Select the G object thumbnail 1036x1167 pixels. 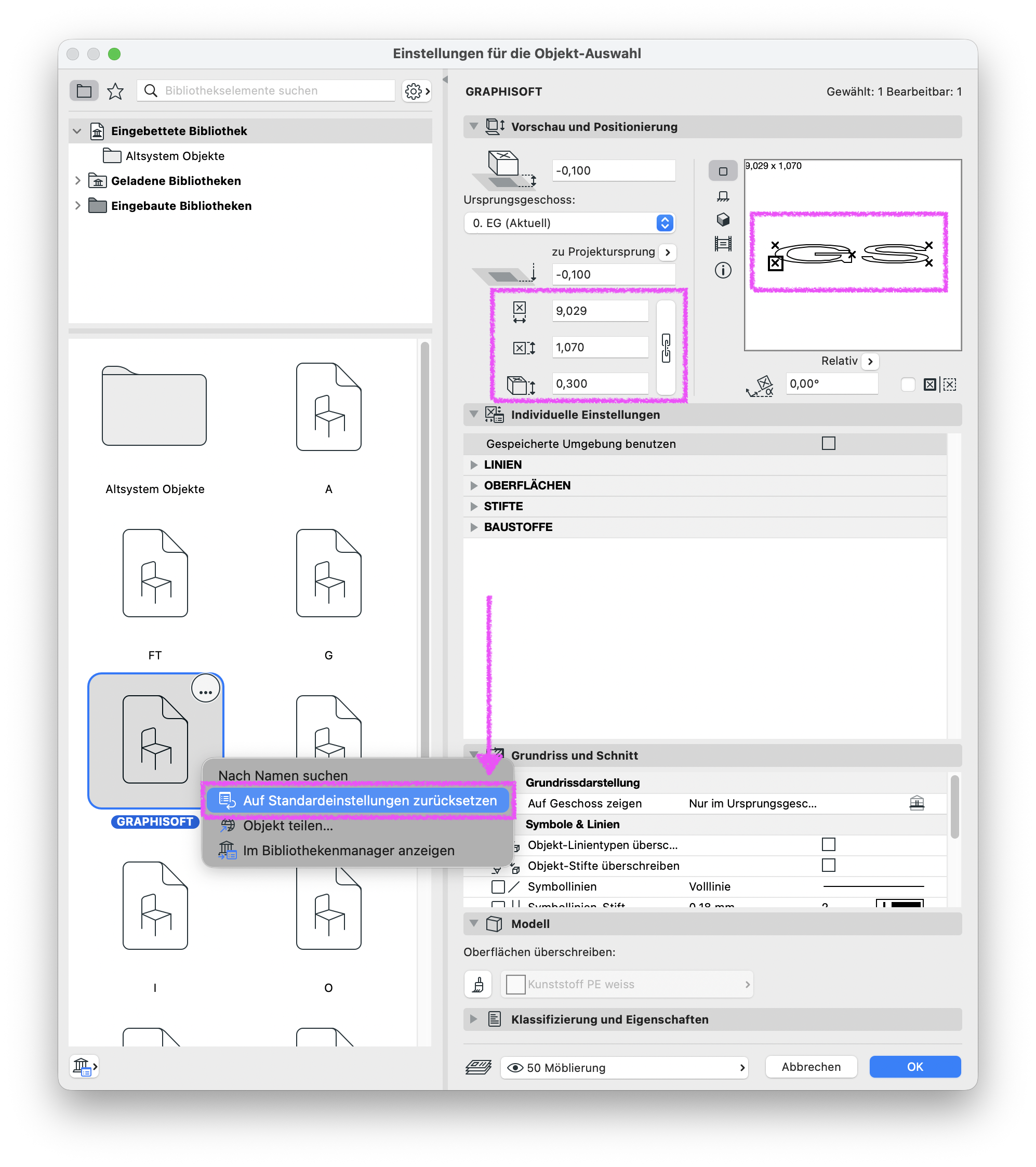(328, 573)
